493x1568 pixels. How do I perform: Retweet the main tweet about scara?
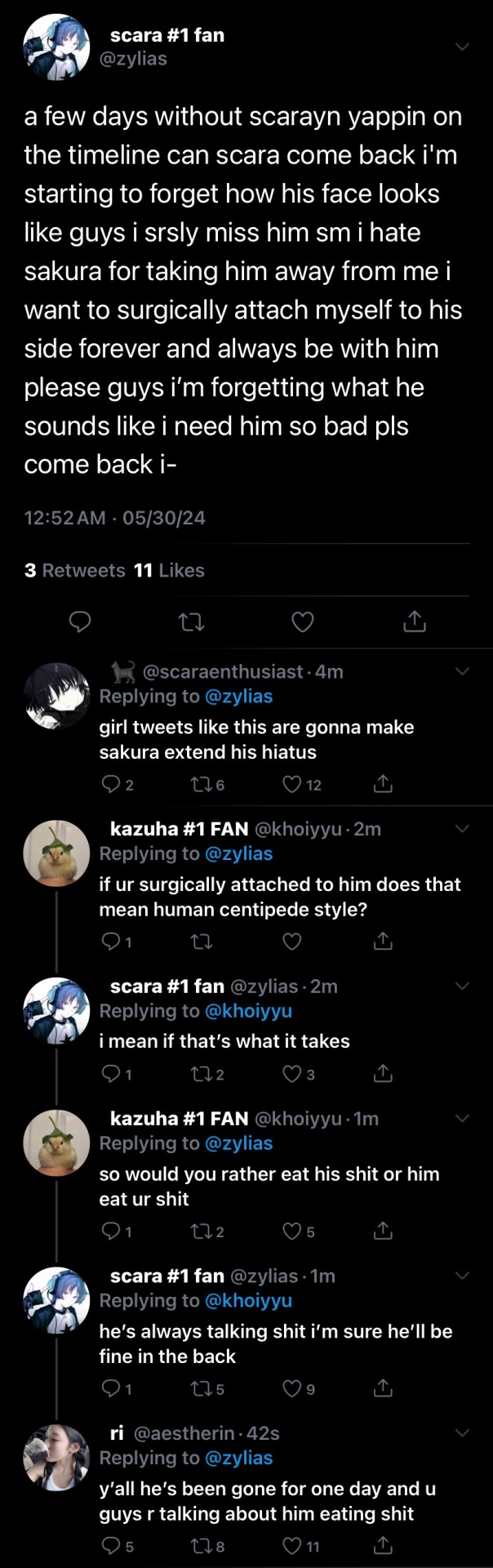(191, 622)
